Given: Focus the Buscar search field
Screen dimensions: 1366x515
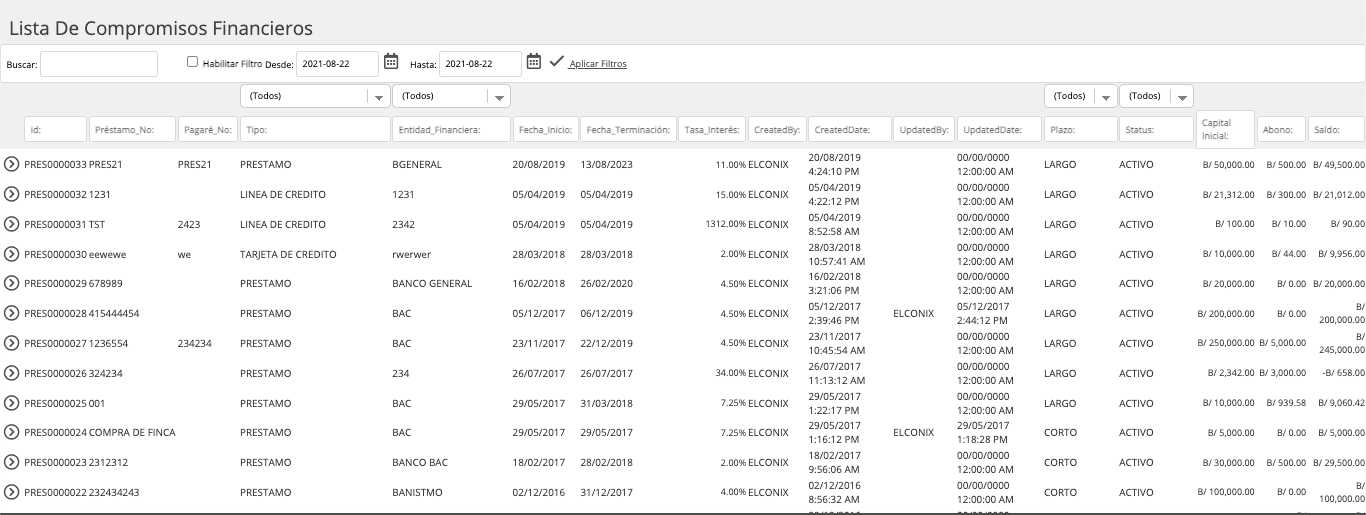Looking at the screenshot, I should coord(99,64).
